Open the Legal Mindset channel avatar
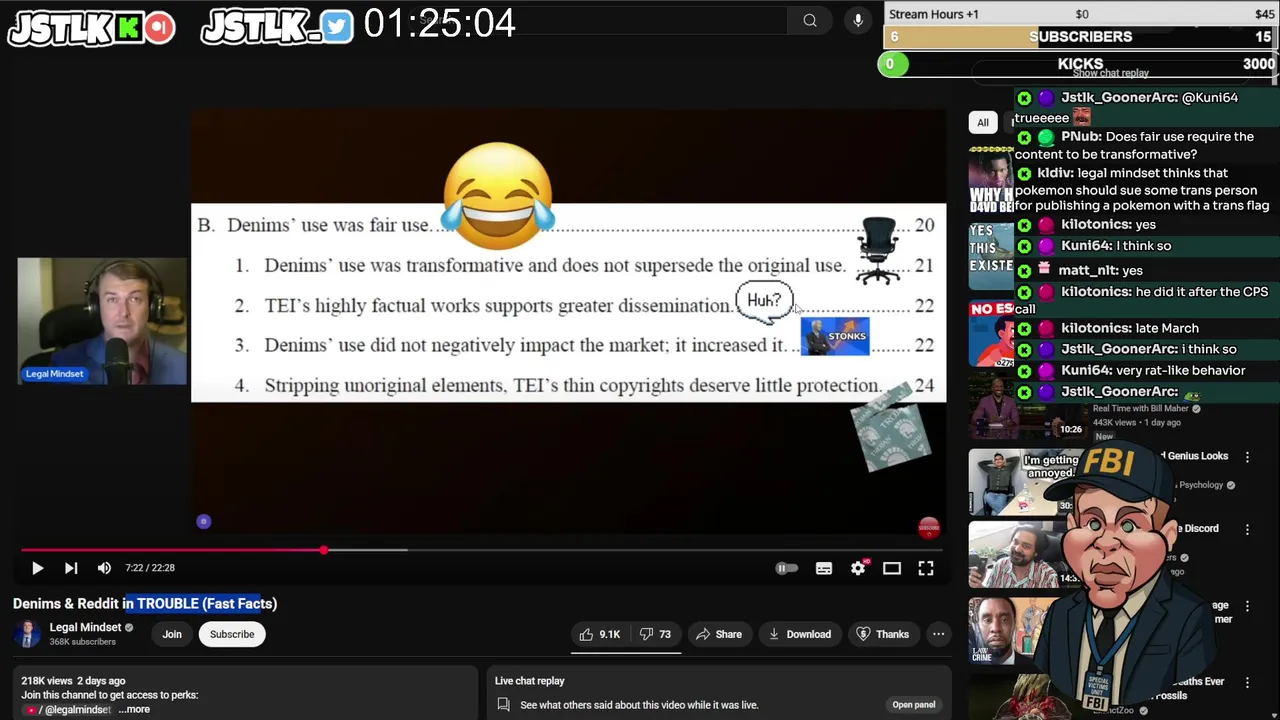Viewport: 1280px width, 720px height. tap(28, 634)
